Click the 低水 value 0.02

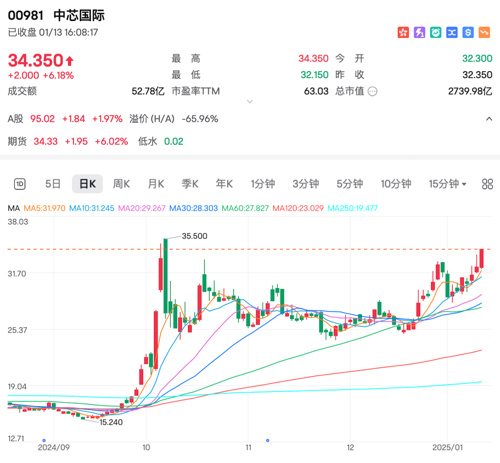[174, 142]
